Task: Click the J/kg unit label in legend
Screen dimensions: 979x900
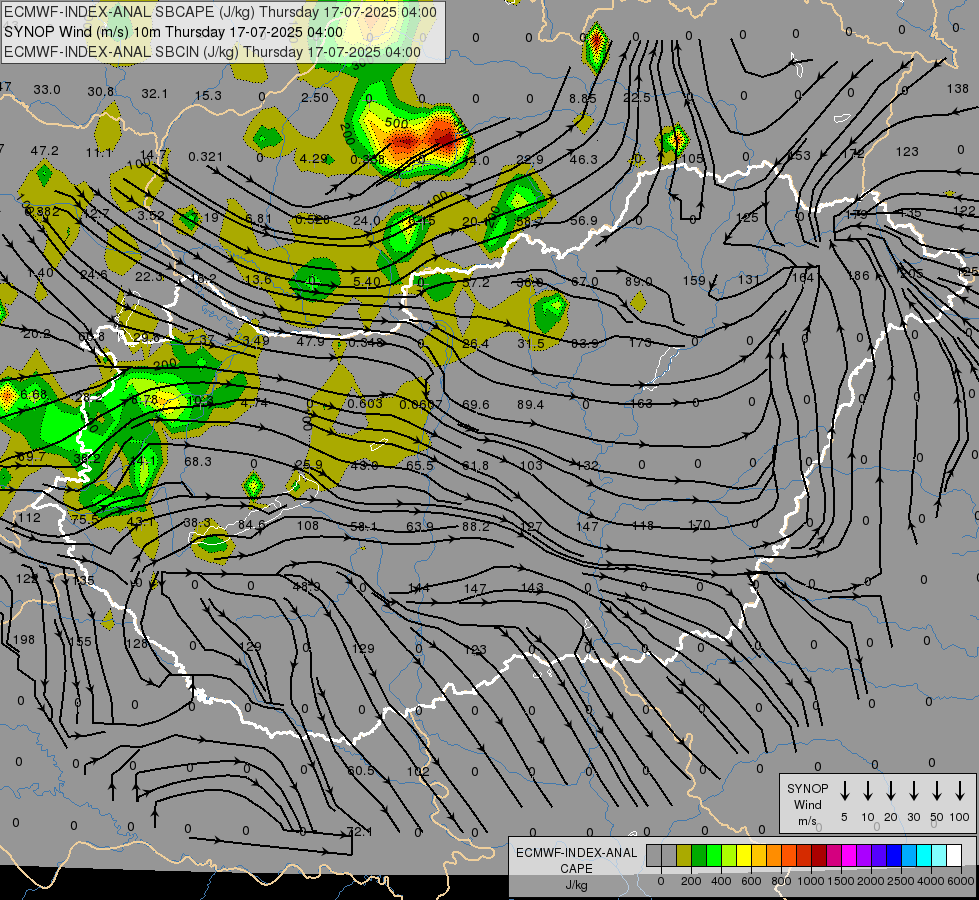Action: [576, 885]
